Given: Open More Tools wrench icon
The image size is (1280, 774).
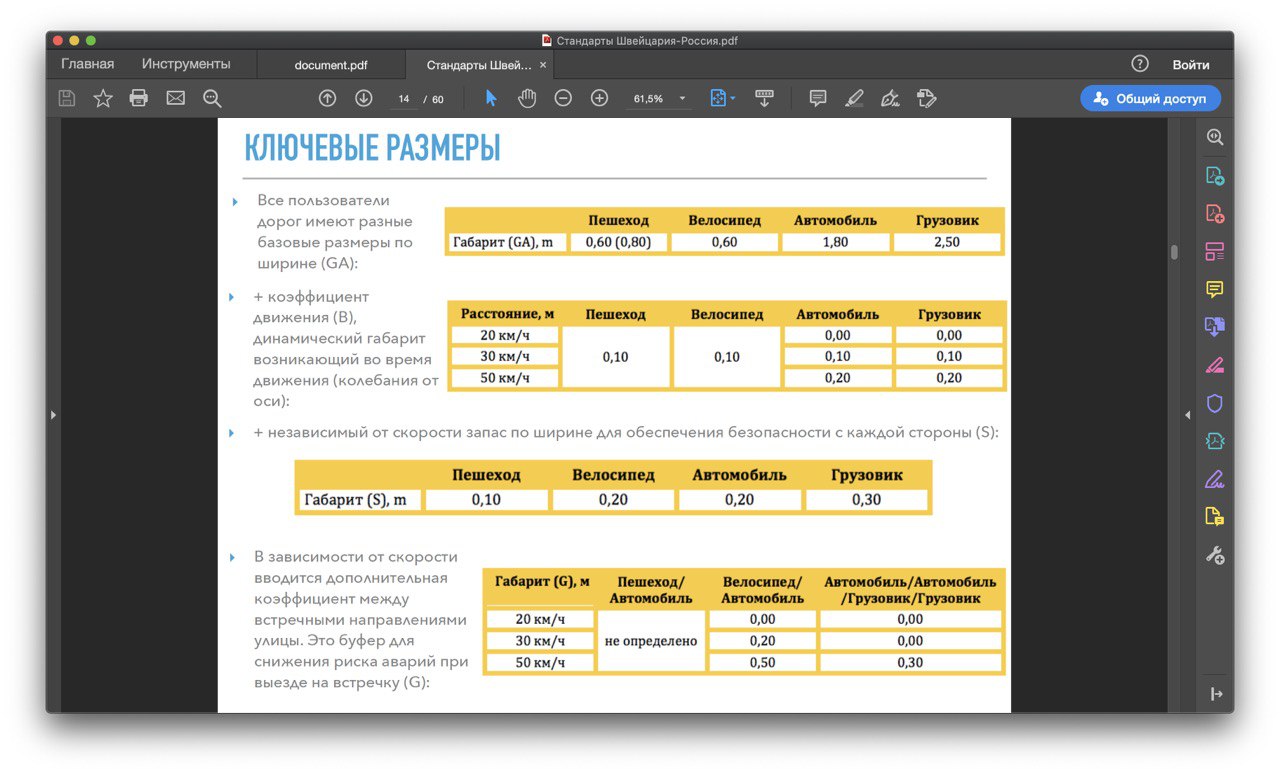Looking at the screenshot, I should [1215, 555].
